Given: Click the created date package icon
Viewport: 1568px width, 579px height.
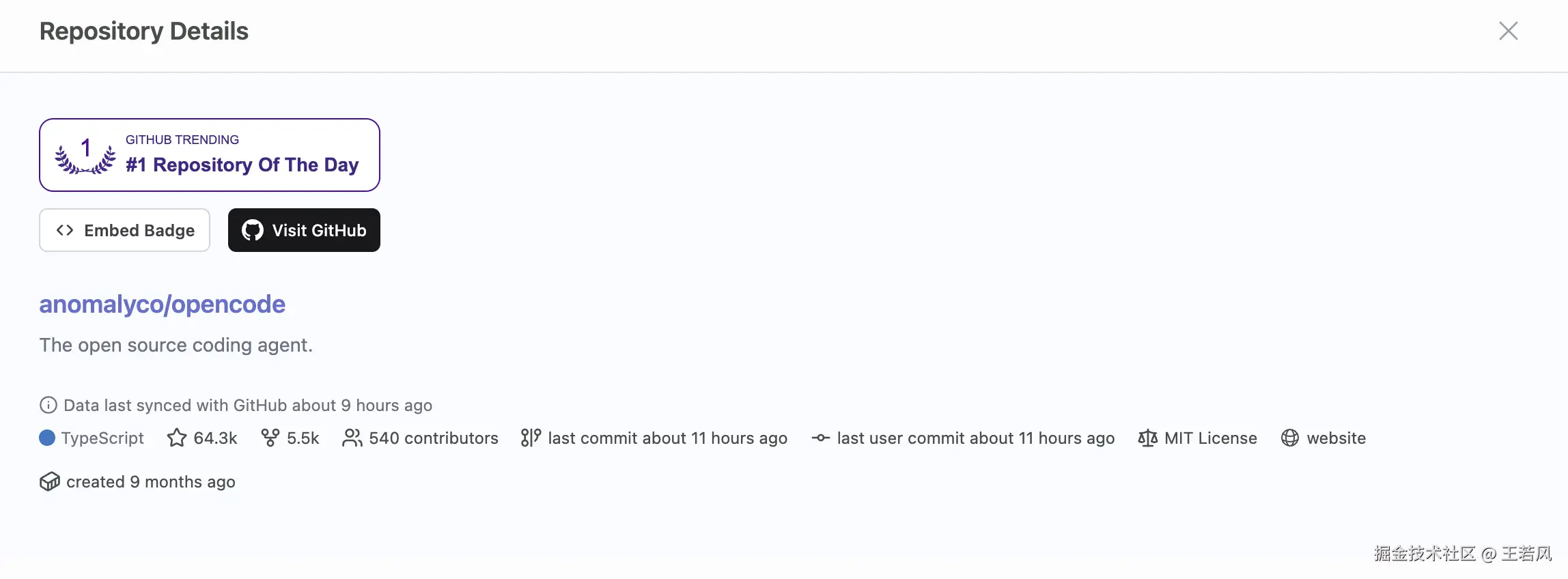Looking at the screenshot, I should click(x=50, y=481).
